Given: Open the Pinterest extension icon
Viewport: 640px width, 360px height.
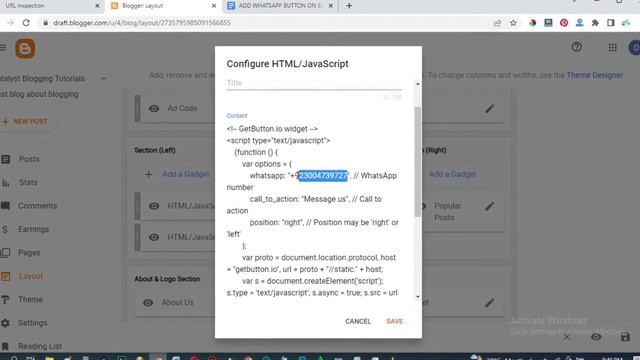Looking at the screenshot, I should (x=564, y=23).
